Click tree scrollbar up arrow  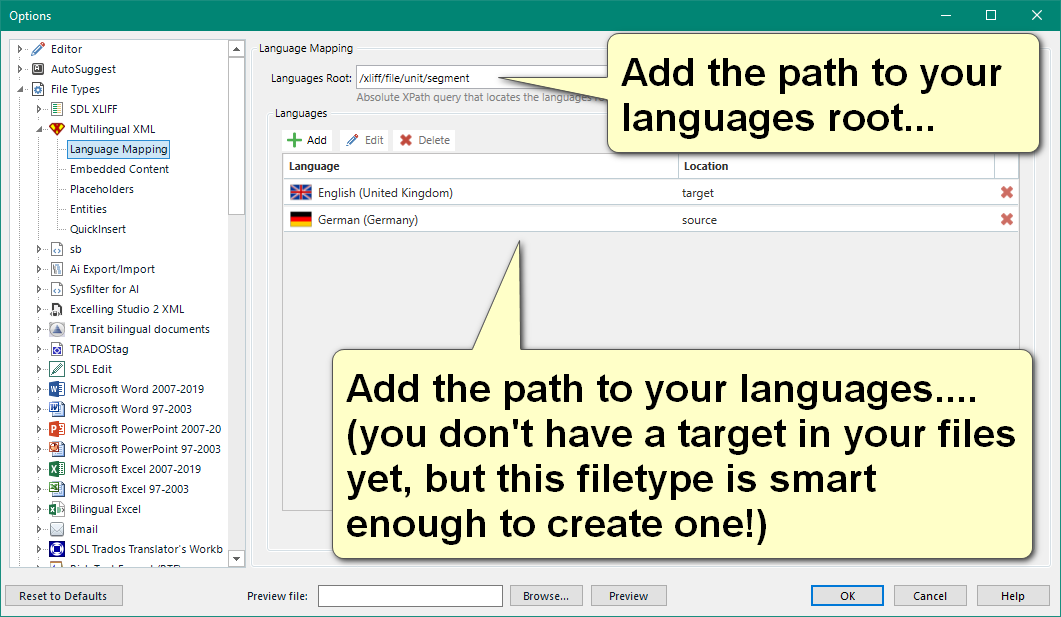coord(236,49)
